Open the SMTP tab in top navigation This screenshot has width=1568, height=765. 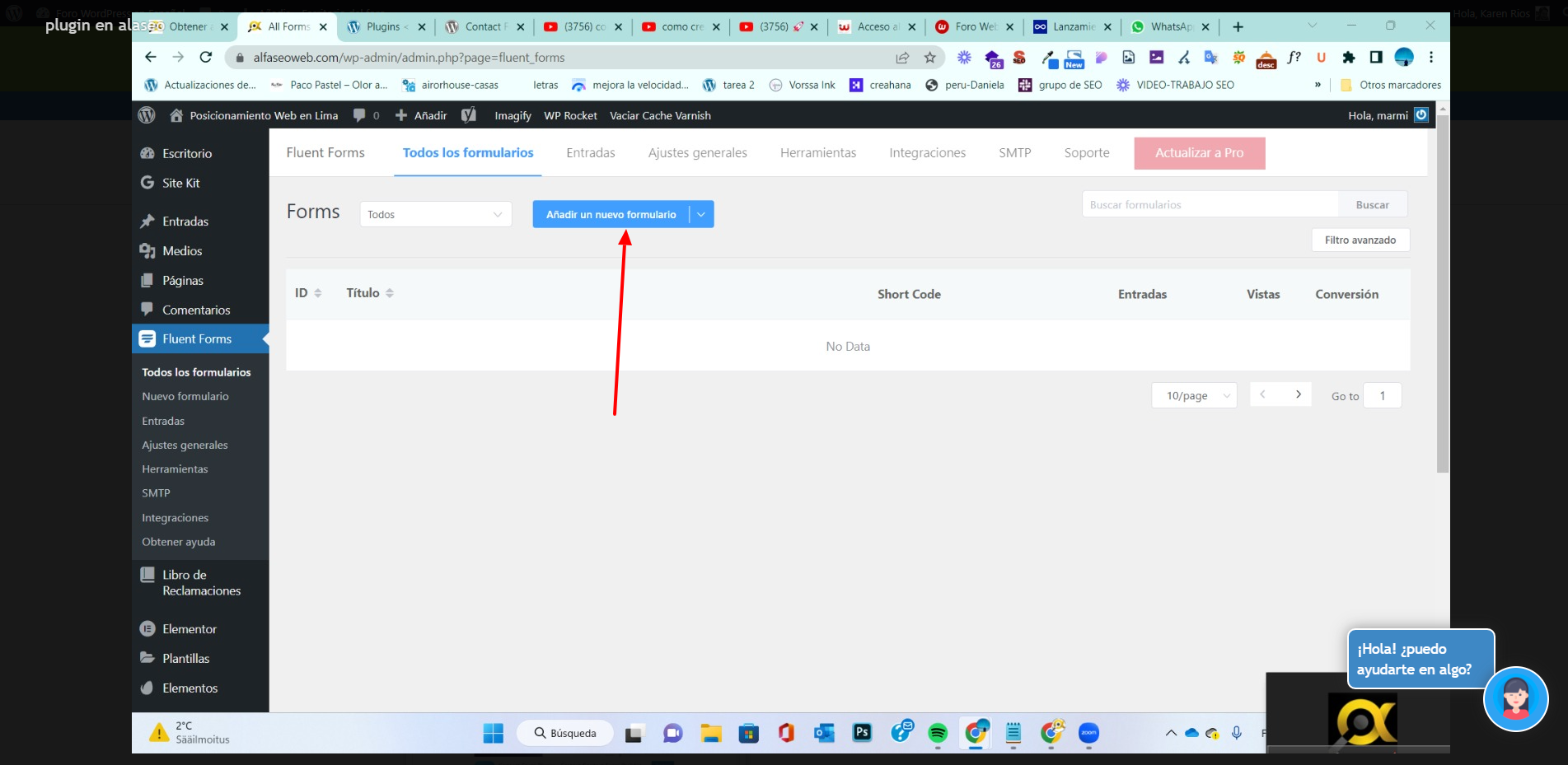(x=1015, y=153)
